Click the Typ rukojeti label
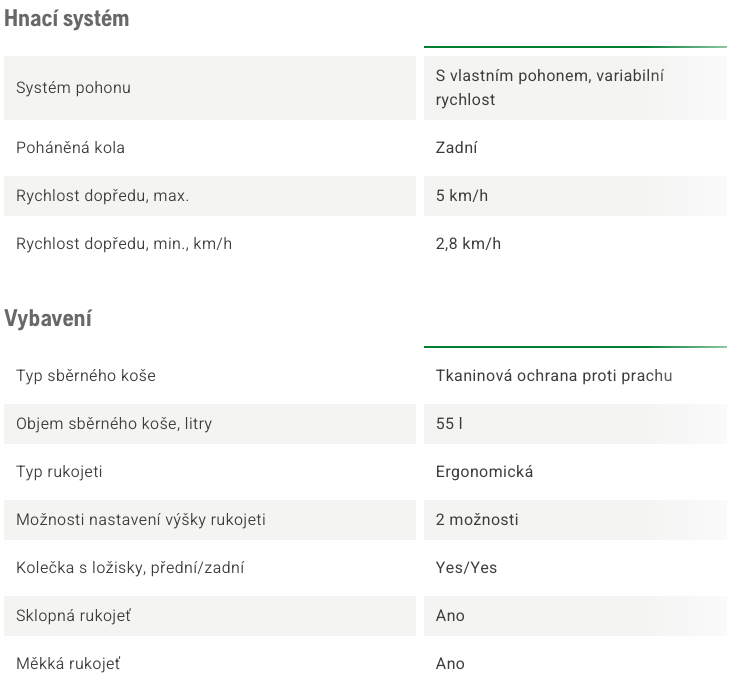730x690 pixels. click(x=59, y=472)
